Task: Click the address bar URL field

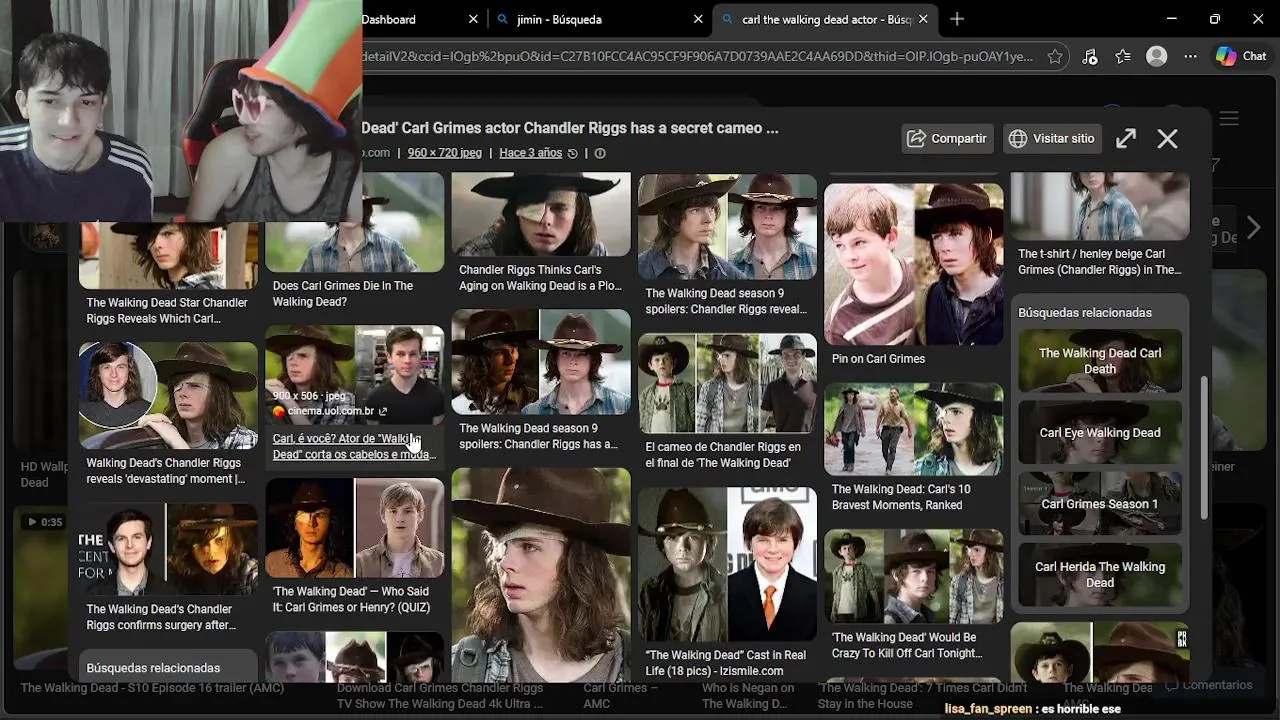Action: click(698, 57)
